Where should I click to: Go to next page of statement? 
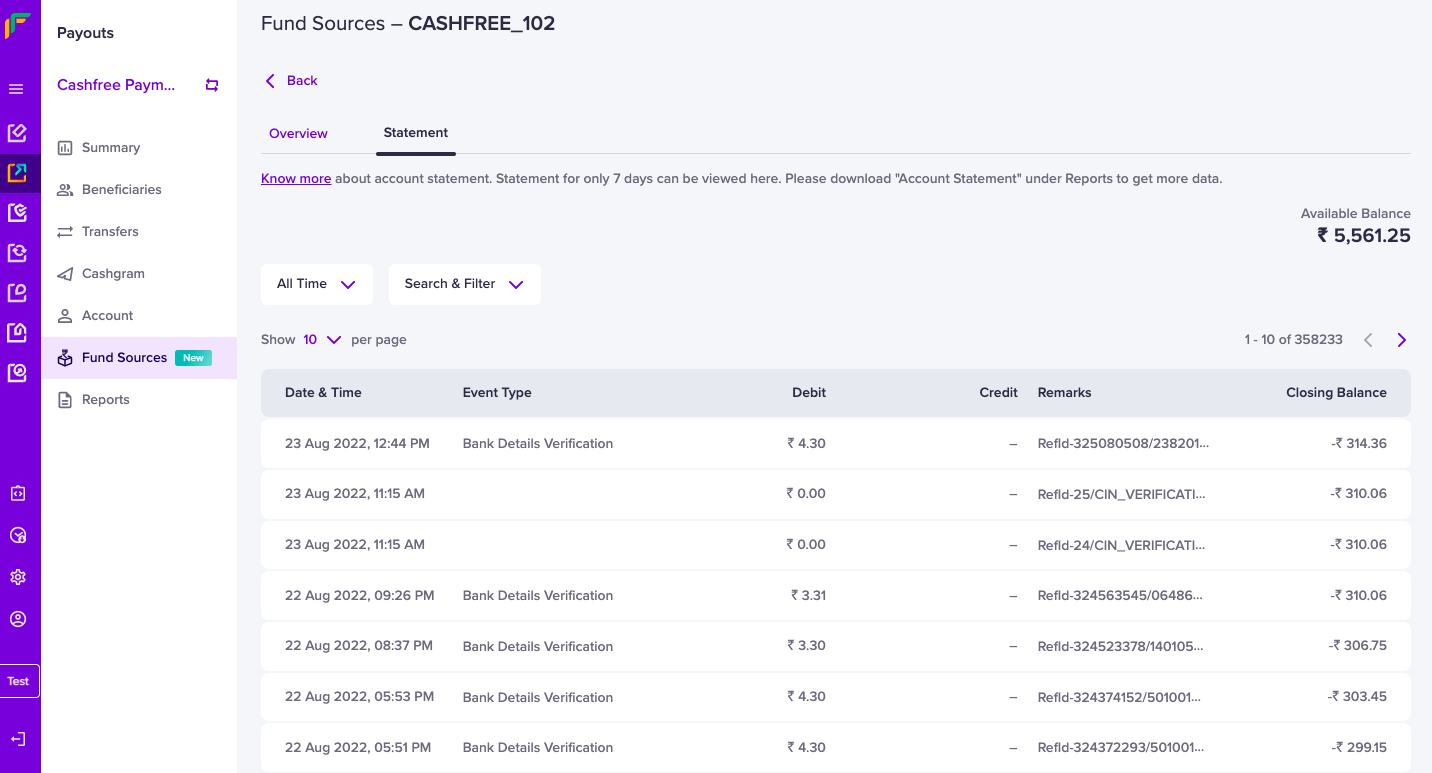tap(1401, 340)
